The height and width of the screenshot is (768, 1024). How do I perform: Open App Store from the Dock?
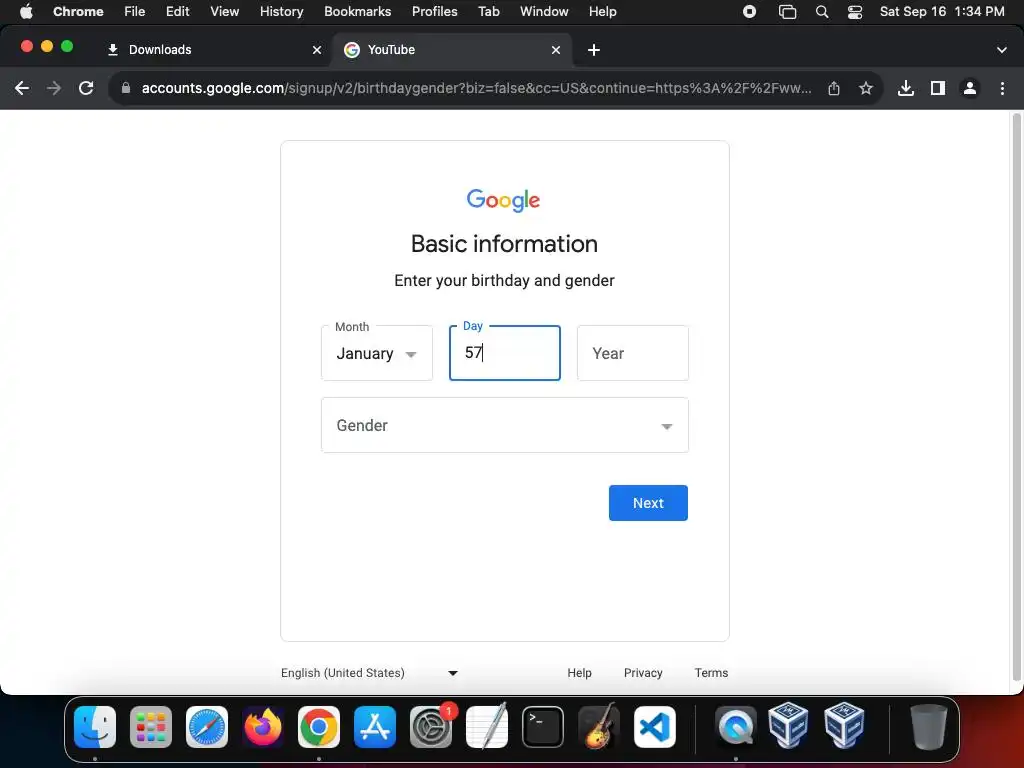click(375, 727)
